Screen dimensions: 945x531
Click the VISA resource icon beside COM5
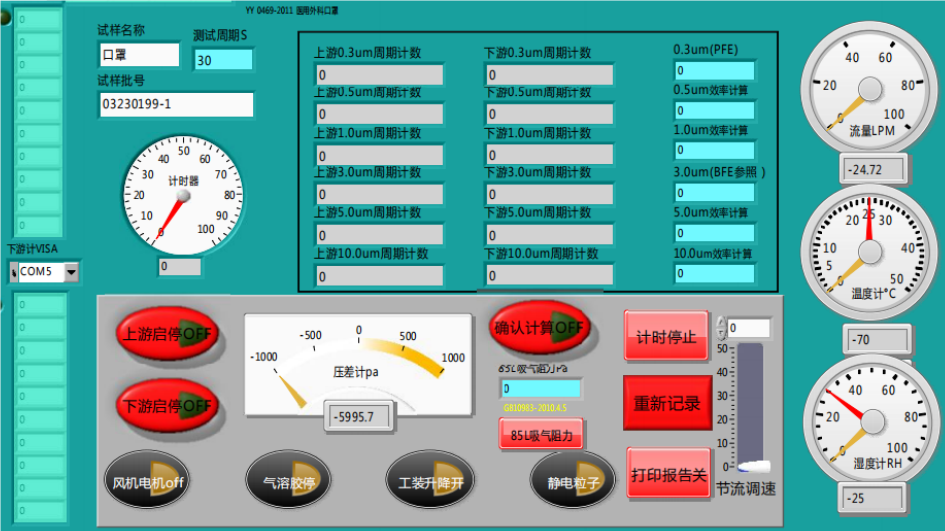13,272
